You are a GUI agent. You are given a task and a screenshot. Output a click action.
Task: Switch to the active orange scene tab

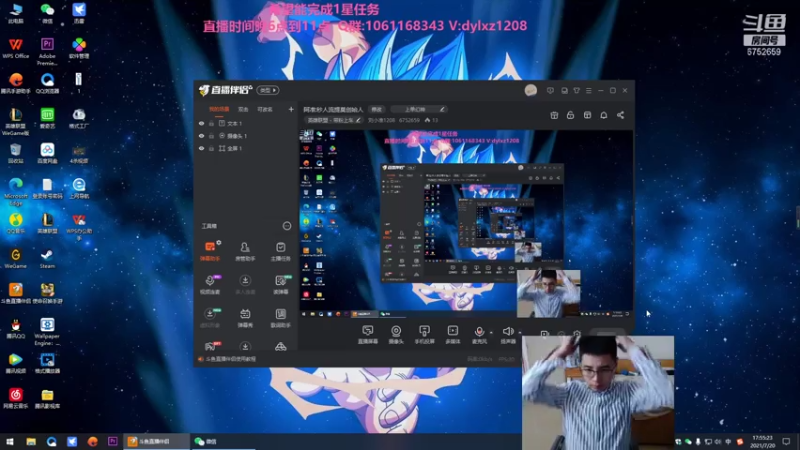coord(219,109)
